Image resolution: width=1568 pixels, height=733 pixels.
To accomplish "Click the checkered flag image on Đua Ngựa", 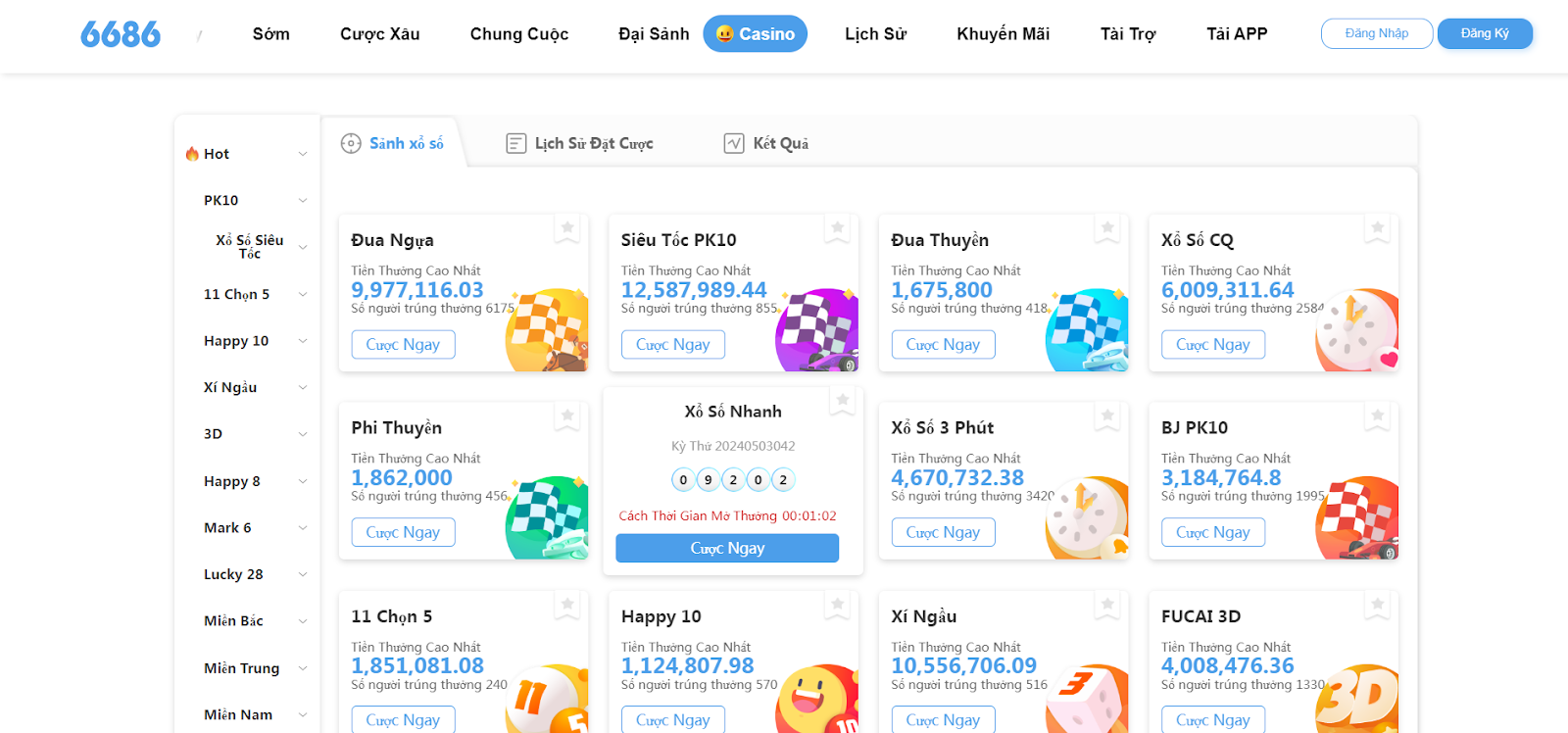I will [547, 330].
